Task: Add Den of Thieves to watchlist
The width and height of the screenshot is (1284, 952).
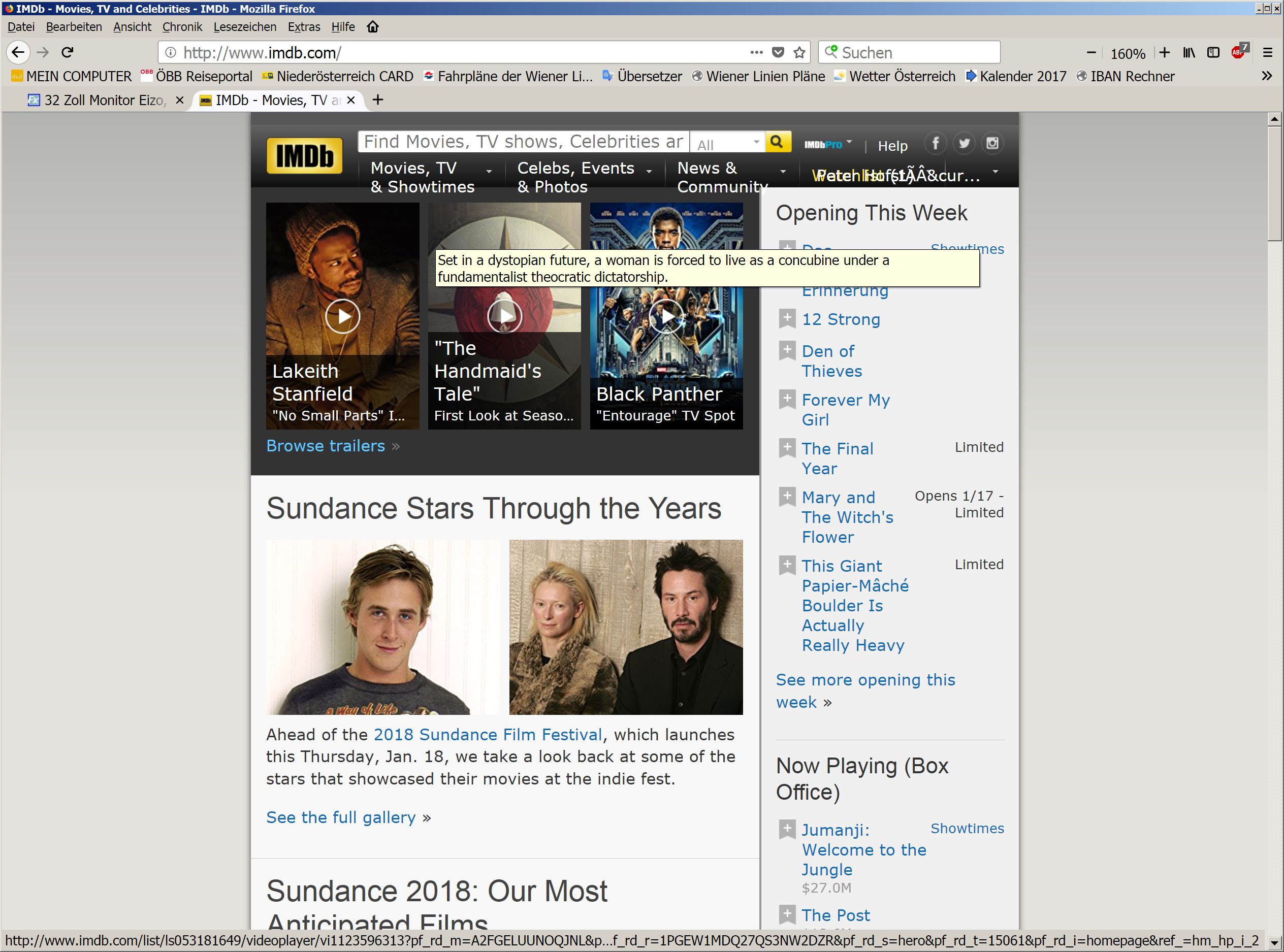Action: click(x=787, y=350)
